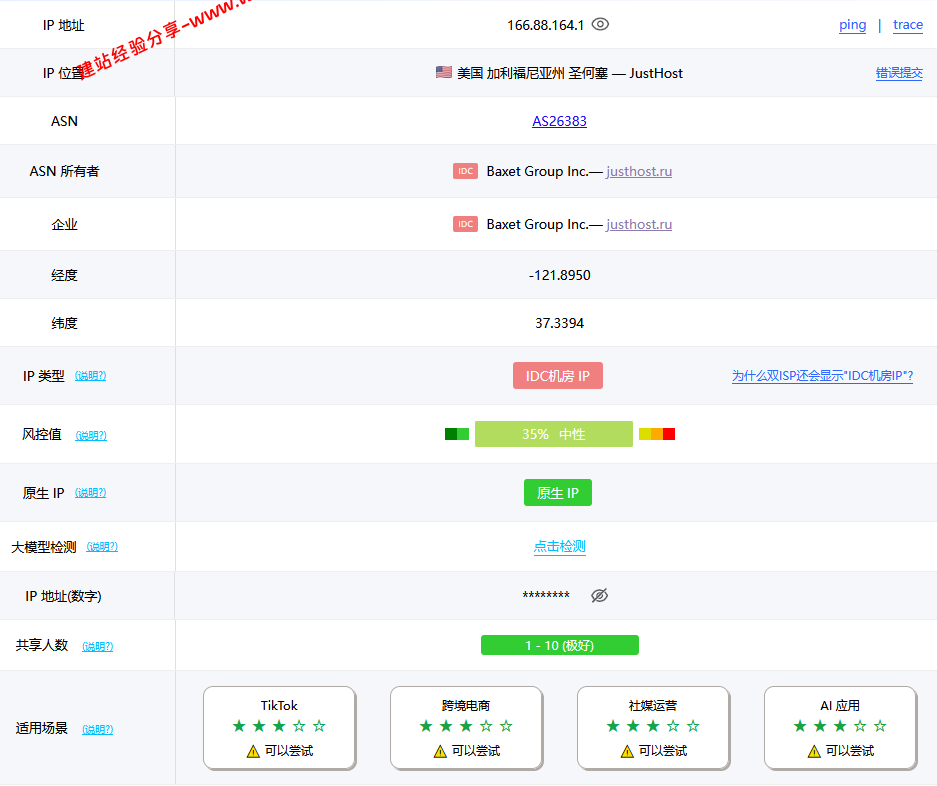937x786 pixels.
Task: Click 说明 link next to 共享人数
Action: coord(97,647)
